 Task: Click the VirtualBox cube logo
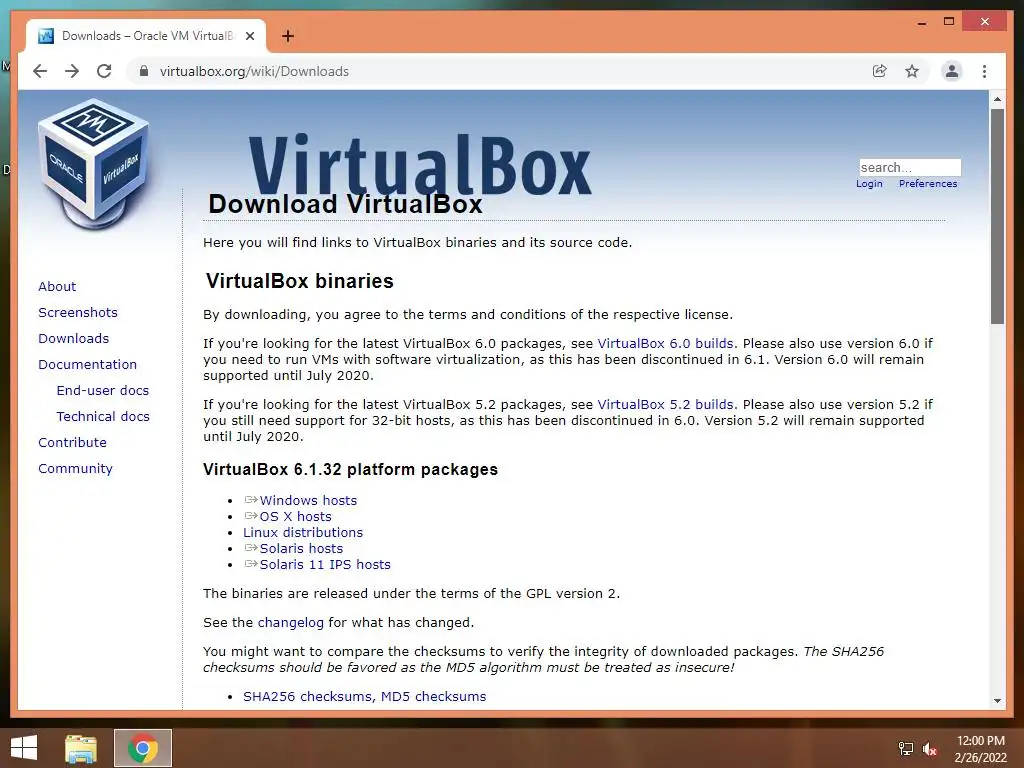(x=93, y=163)
